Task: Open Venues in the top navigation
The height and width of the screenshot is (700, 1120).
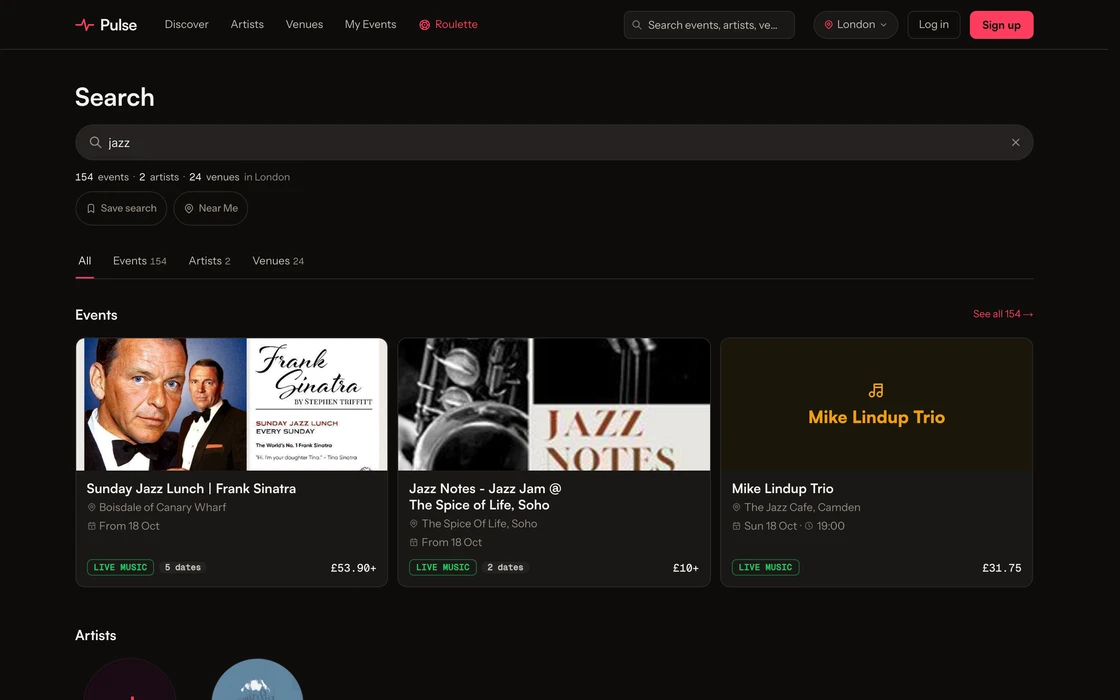Action: (304, 24)
